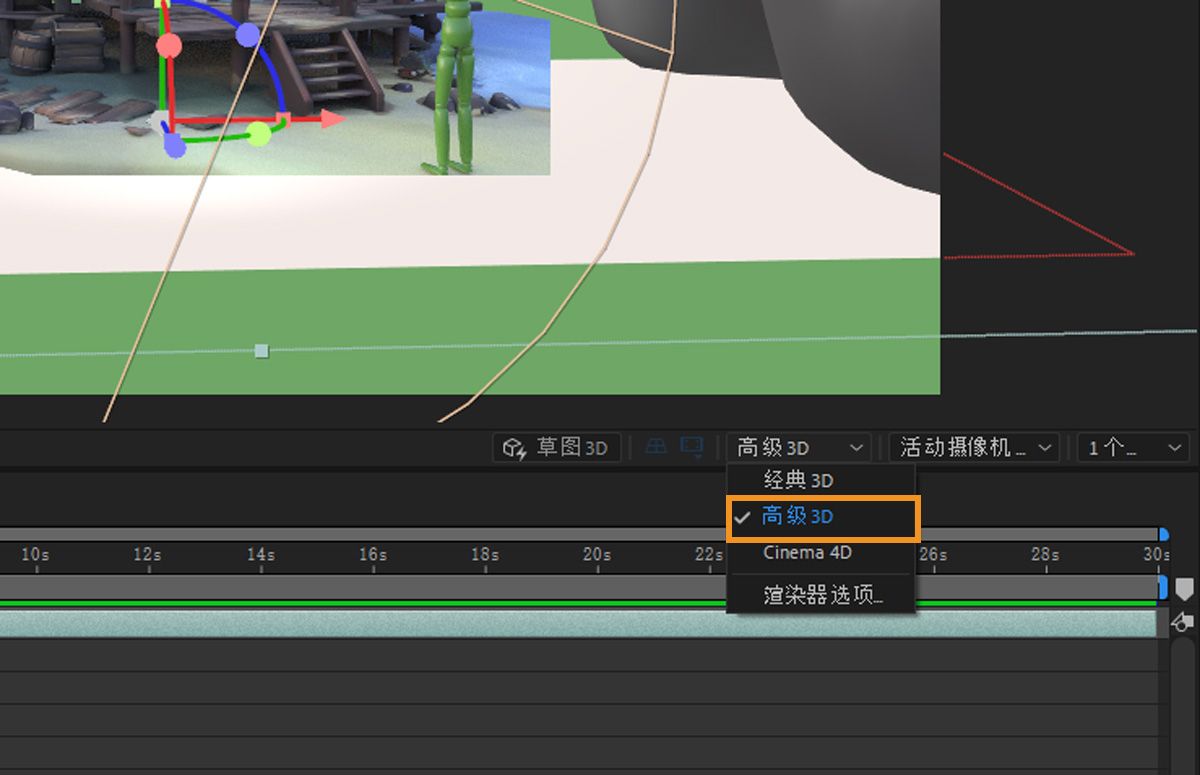Enable Draft 3D preview rendering
Image resolution: width=1200 pixels, height=775 pixels.
[x=555, y=447]
